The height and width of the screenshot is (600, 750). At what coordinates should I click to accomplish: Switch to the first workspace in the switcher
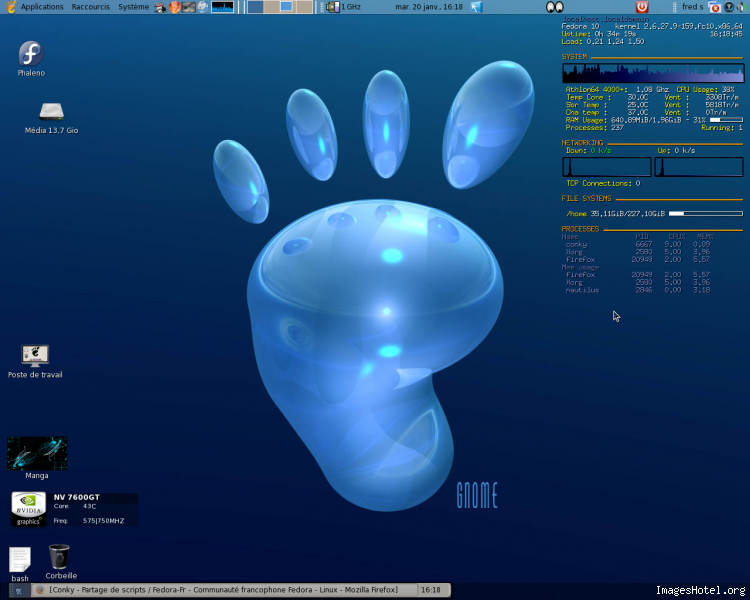click(255, 7)
